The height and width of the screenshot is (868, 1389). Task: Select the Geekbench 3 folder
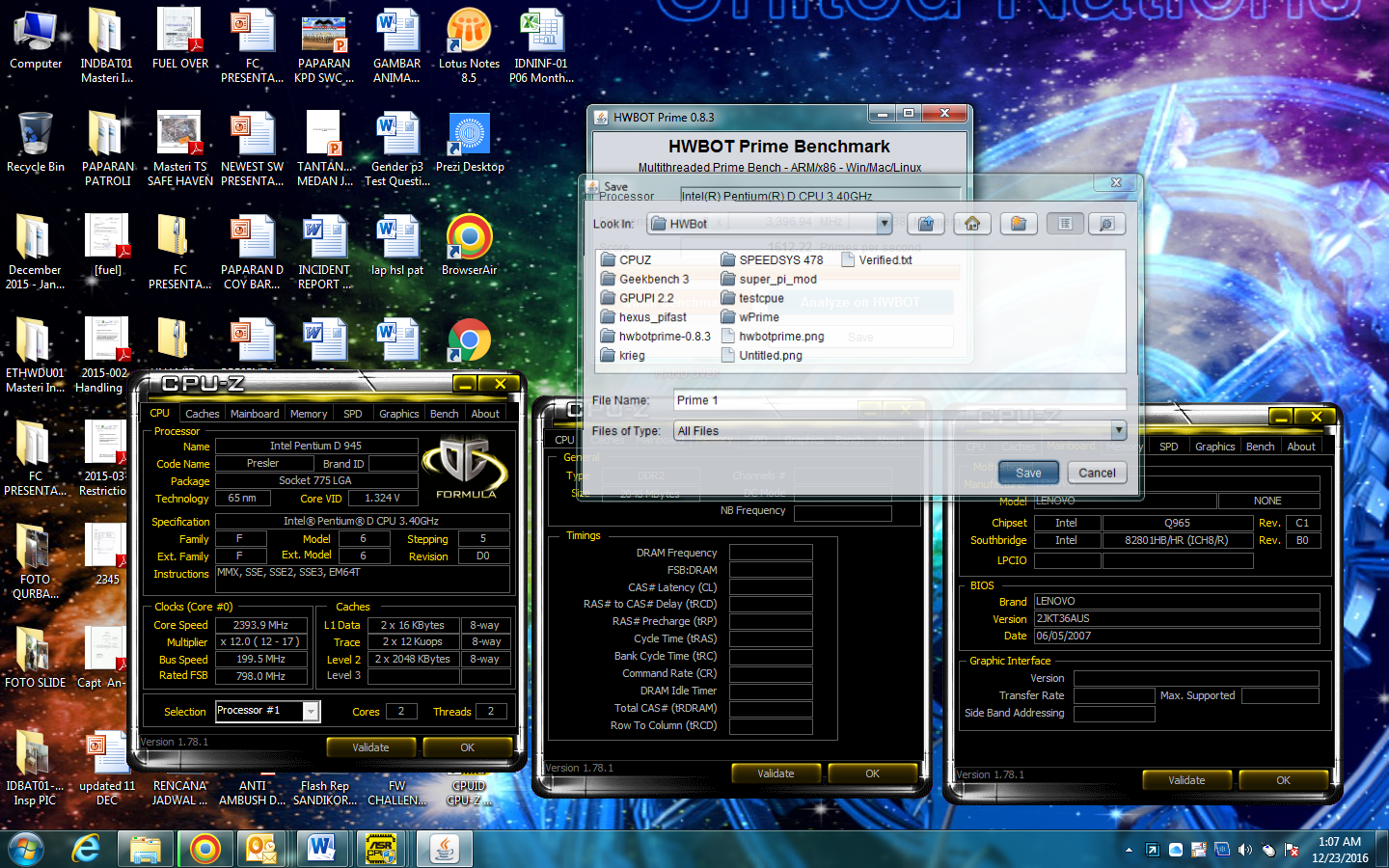pos(644,279)
